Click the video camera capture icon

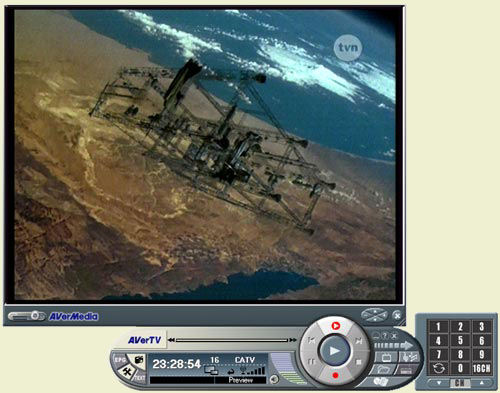[139, 360]
